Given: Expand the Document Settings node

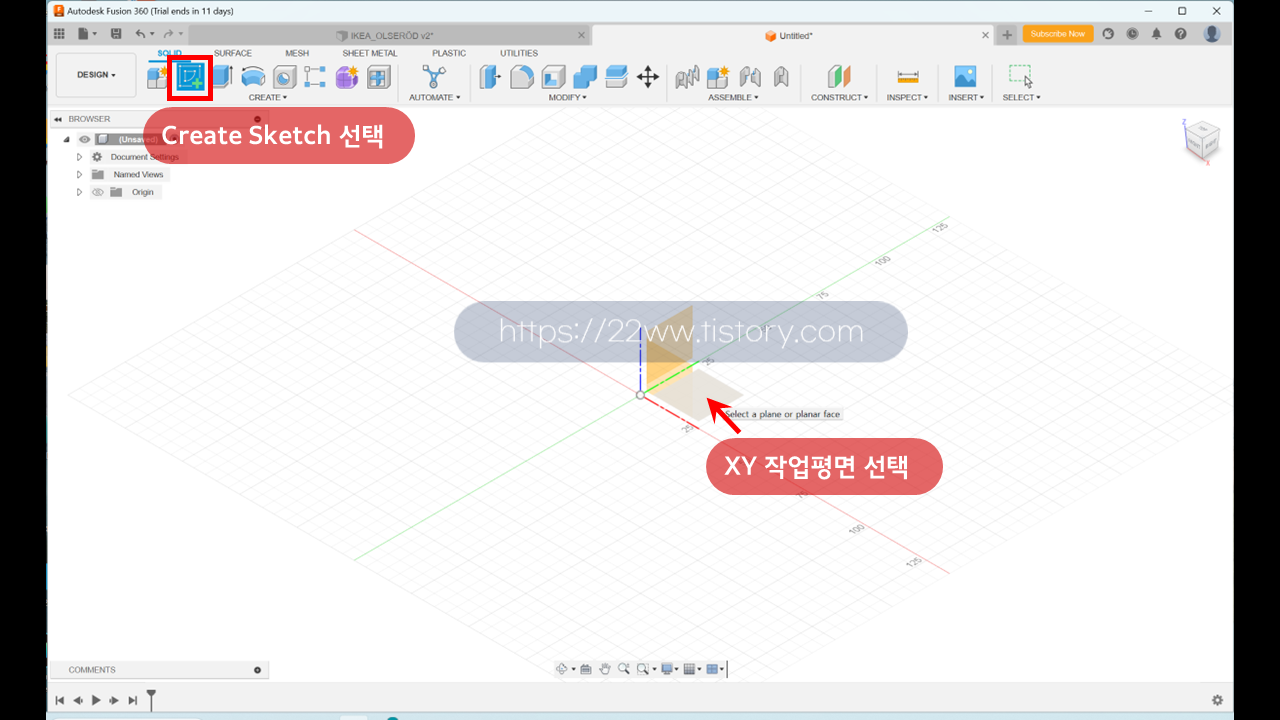Looking at the screenshot, I should coord(80,157).
